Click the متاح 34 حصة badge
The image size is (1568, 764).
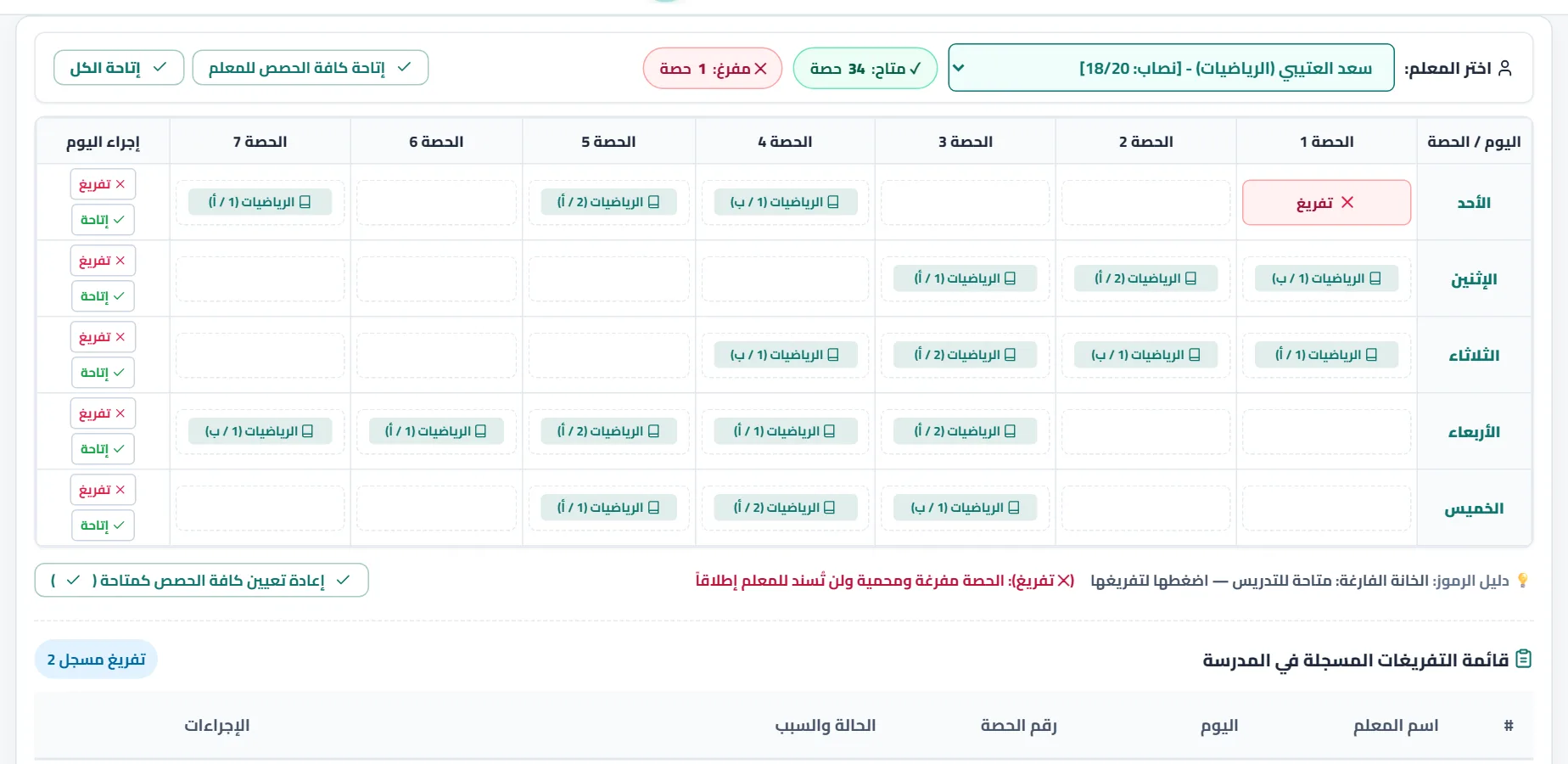point(865,69)
